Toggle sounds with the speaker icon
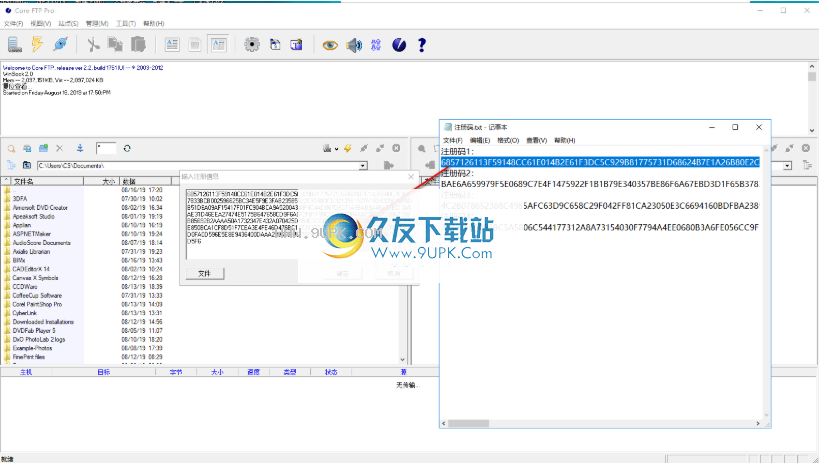The width and height of the screenshot is (822, 472). click(354, 45)
